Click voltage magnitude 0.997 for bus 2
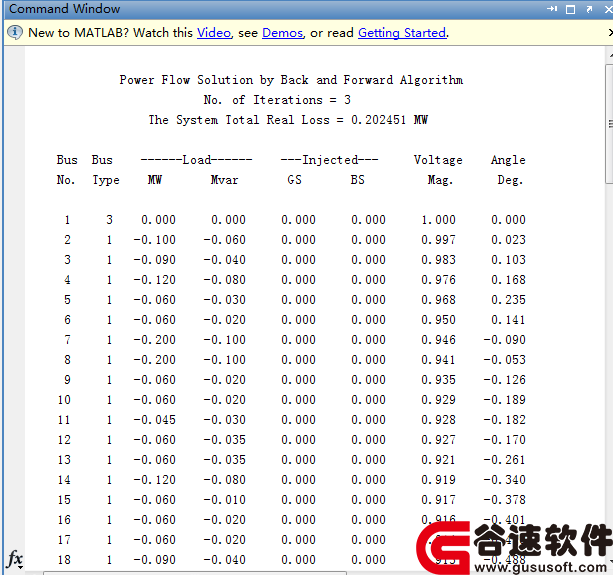Viewport: 613px width, 575px height. 438,240
